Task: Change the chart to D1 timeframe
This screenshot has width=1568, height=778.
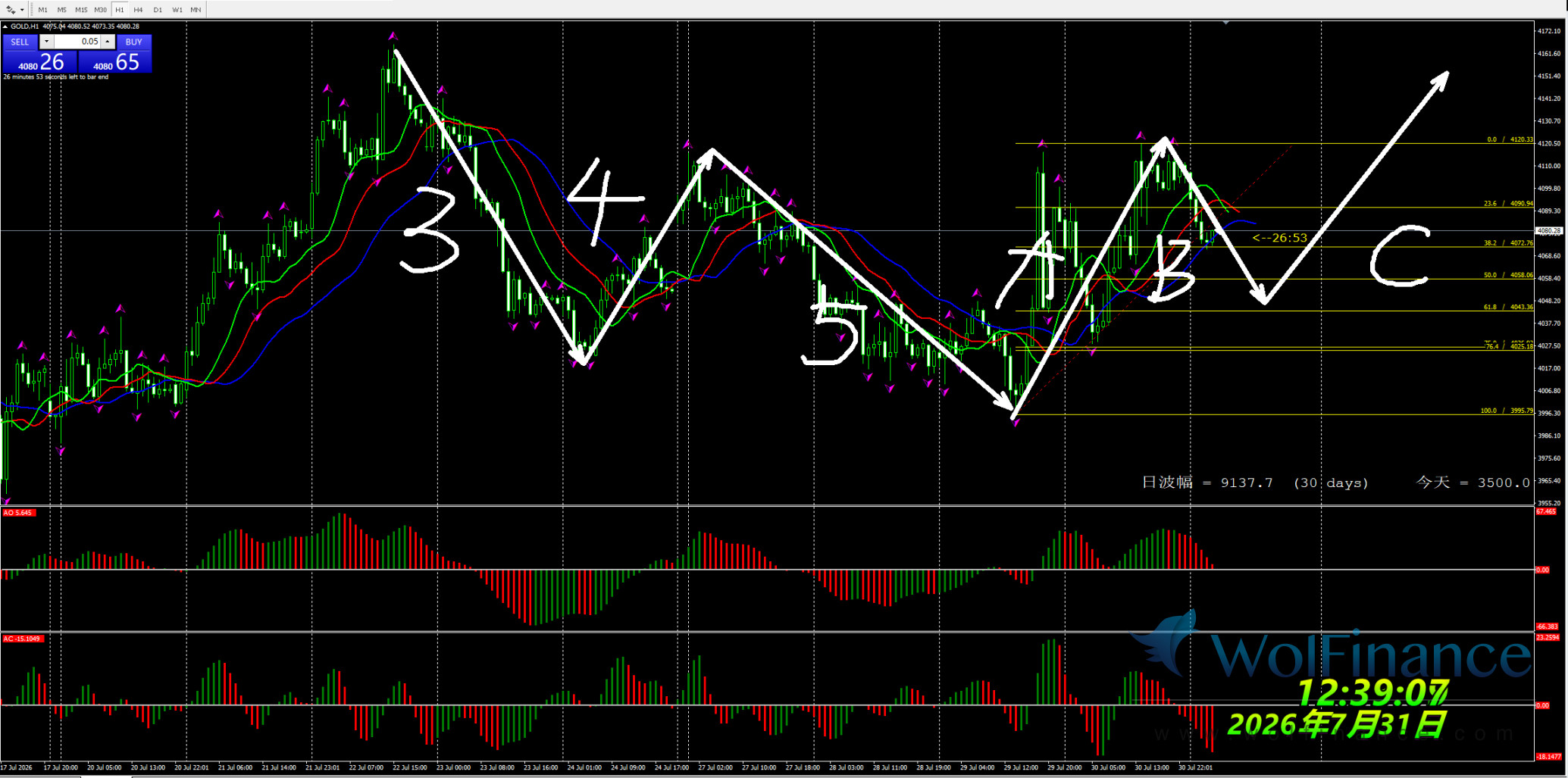Action: coord(158,10)
